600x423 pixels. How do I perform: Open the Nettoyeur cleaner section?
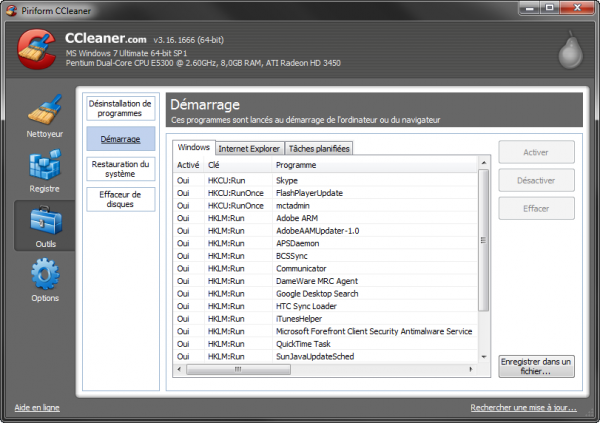[x=43, y=116]
